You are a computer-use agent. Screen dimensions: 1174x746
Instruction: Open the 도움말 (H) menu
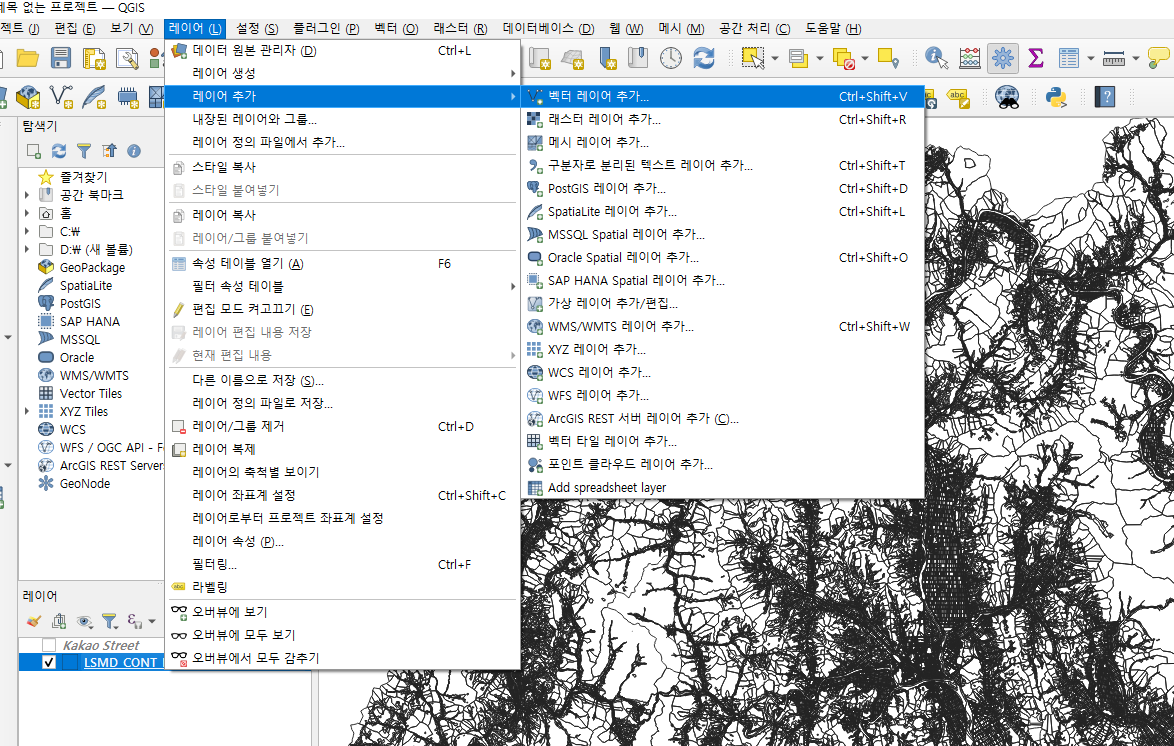coord(833,28)
